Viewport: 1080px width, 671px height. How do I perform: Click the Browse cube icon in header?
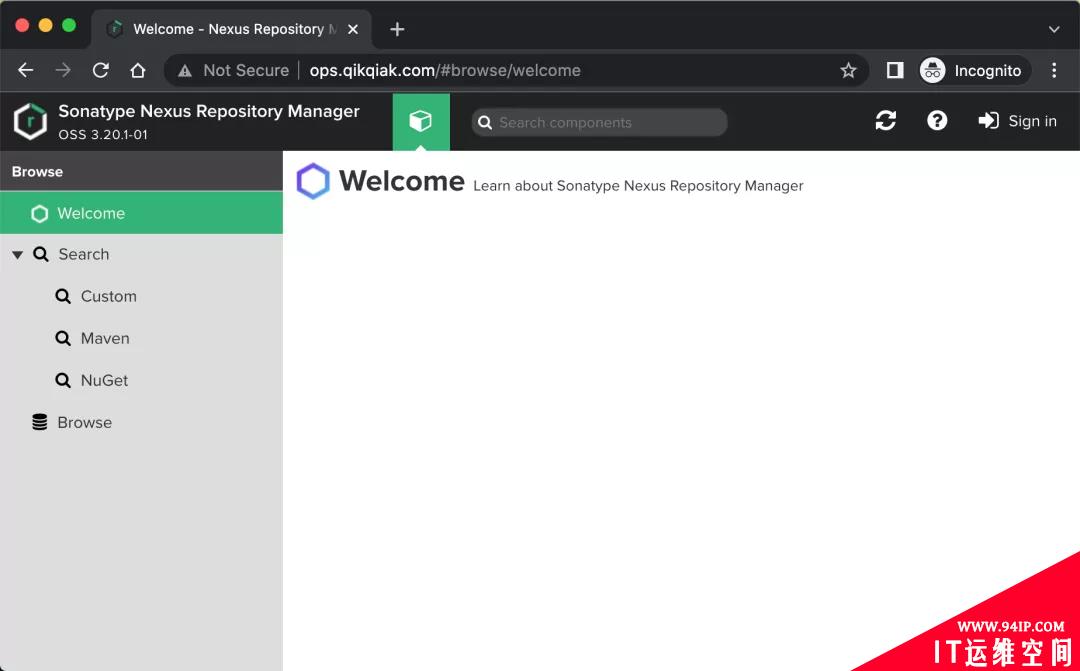421,121
